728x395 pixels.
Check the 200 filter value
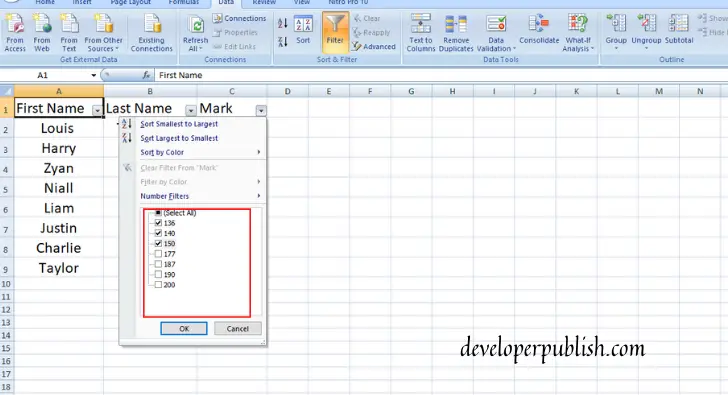[158, 285]
